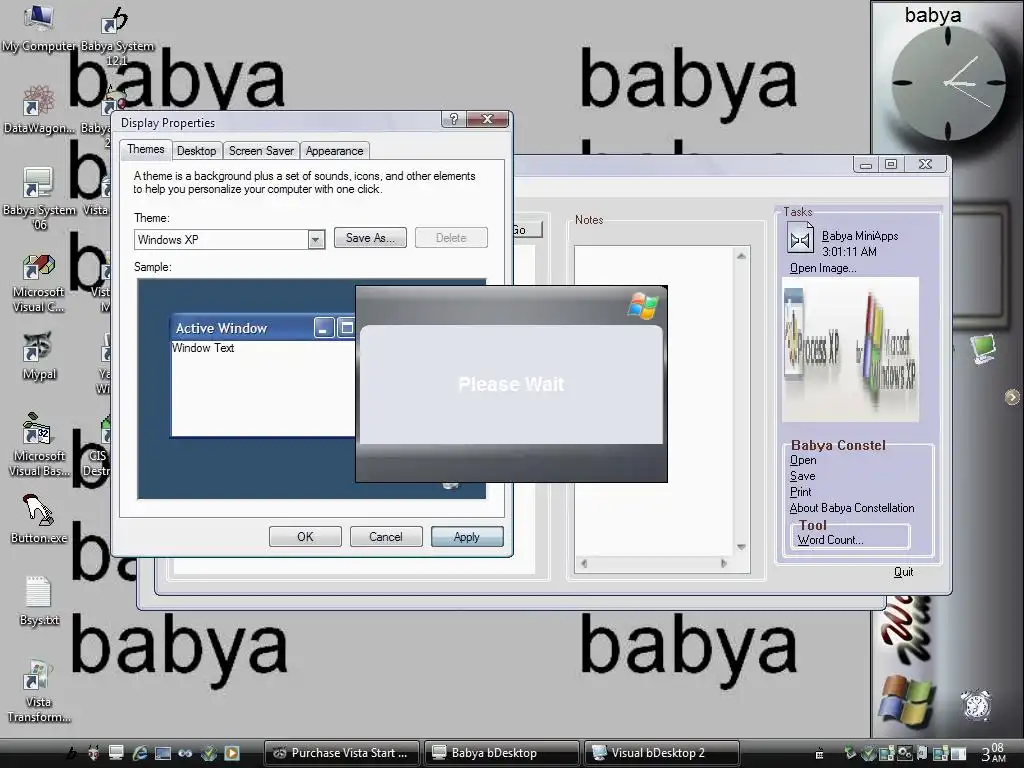Screen dimensions: 1024x768
Task: Launch Internet Explorer from quick launch
Action: coord(140,753)
